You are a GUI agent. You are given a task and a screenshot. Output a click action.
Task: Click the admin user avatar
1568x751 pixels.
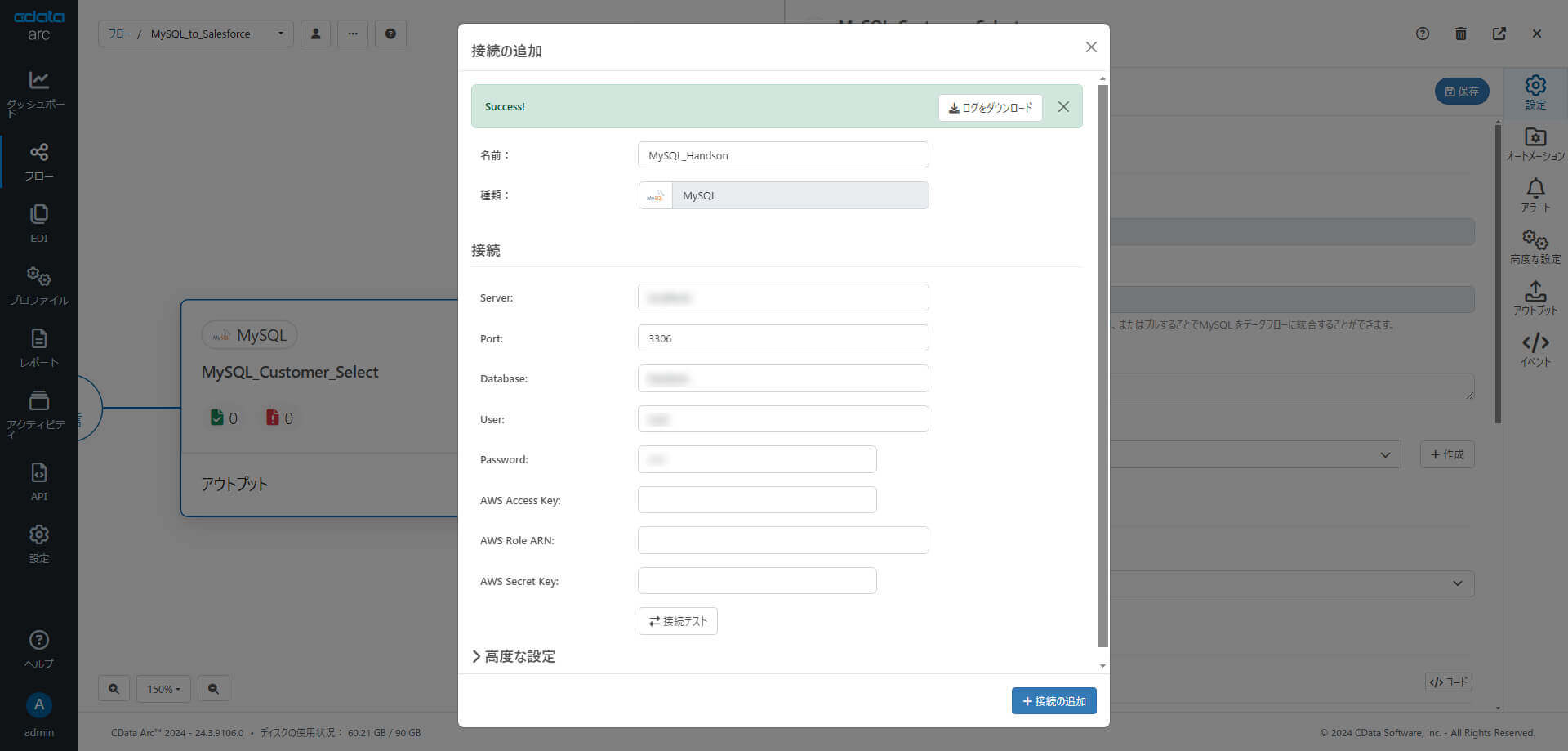click(38, 705)
